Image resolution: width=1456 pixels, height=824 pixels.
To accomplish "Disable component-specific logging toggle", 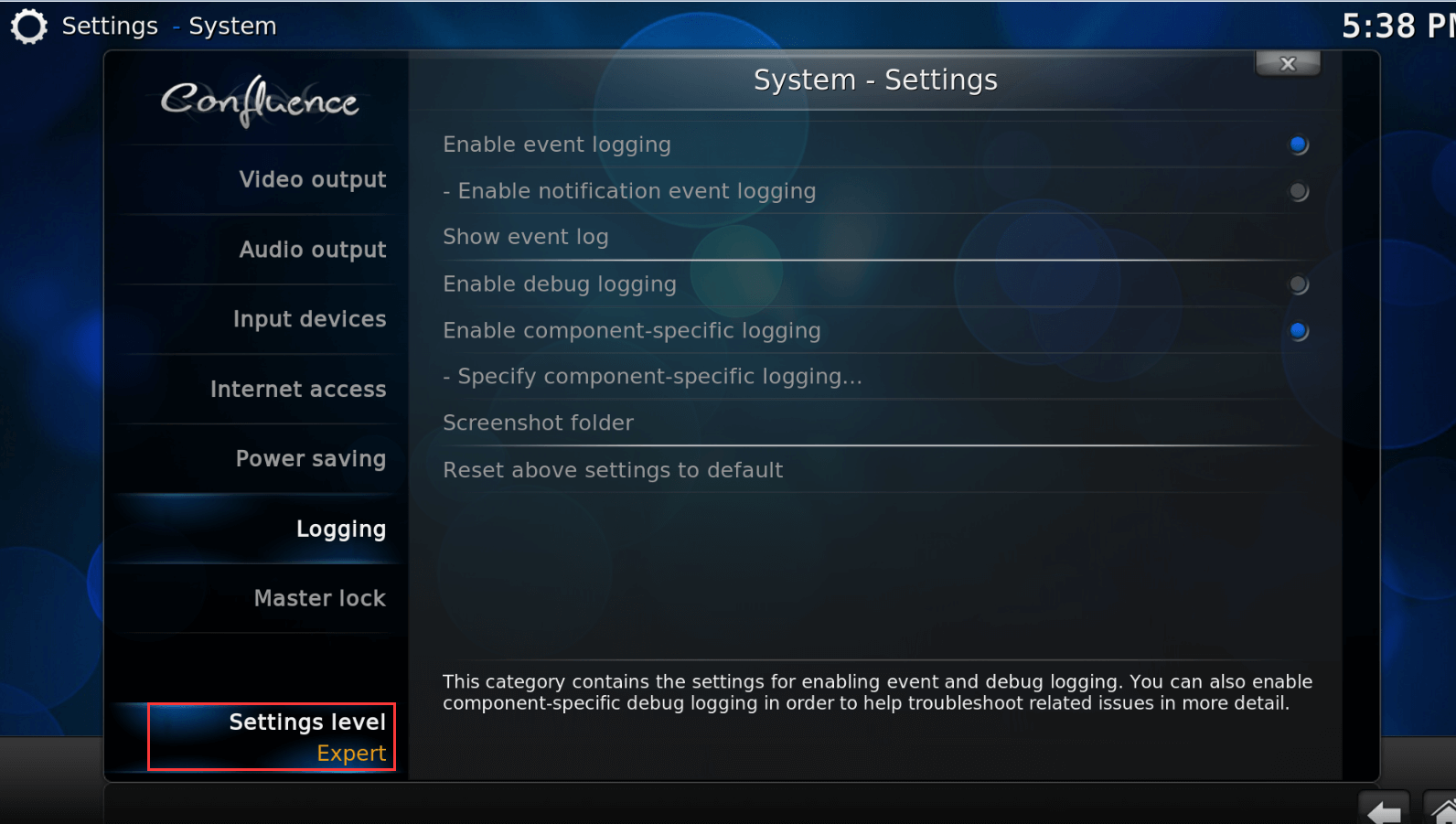I will [1298, 331].
